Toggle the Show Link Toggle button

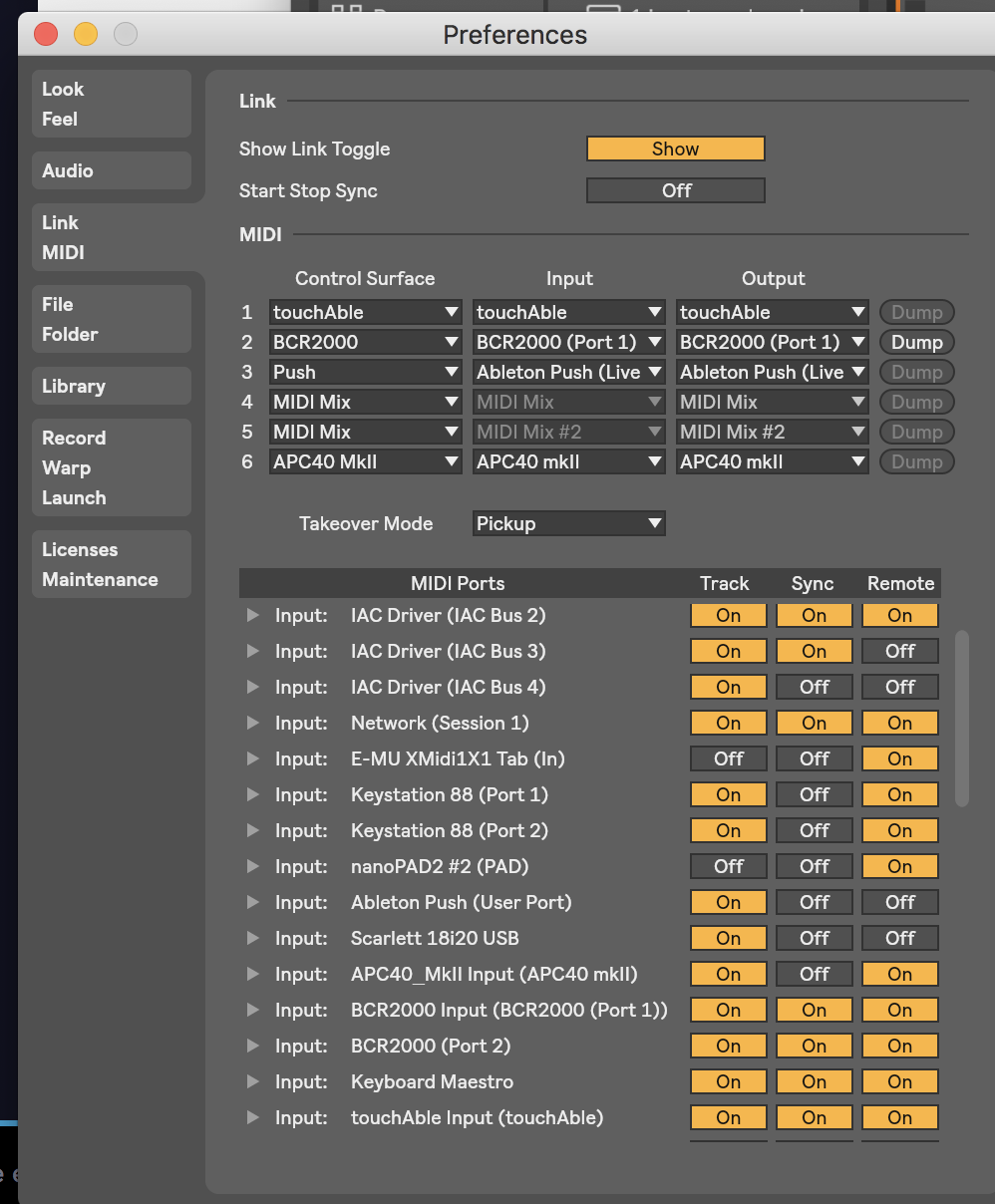pyautogui.click(x=676, y=149)
